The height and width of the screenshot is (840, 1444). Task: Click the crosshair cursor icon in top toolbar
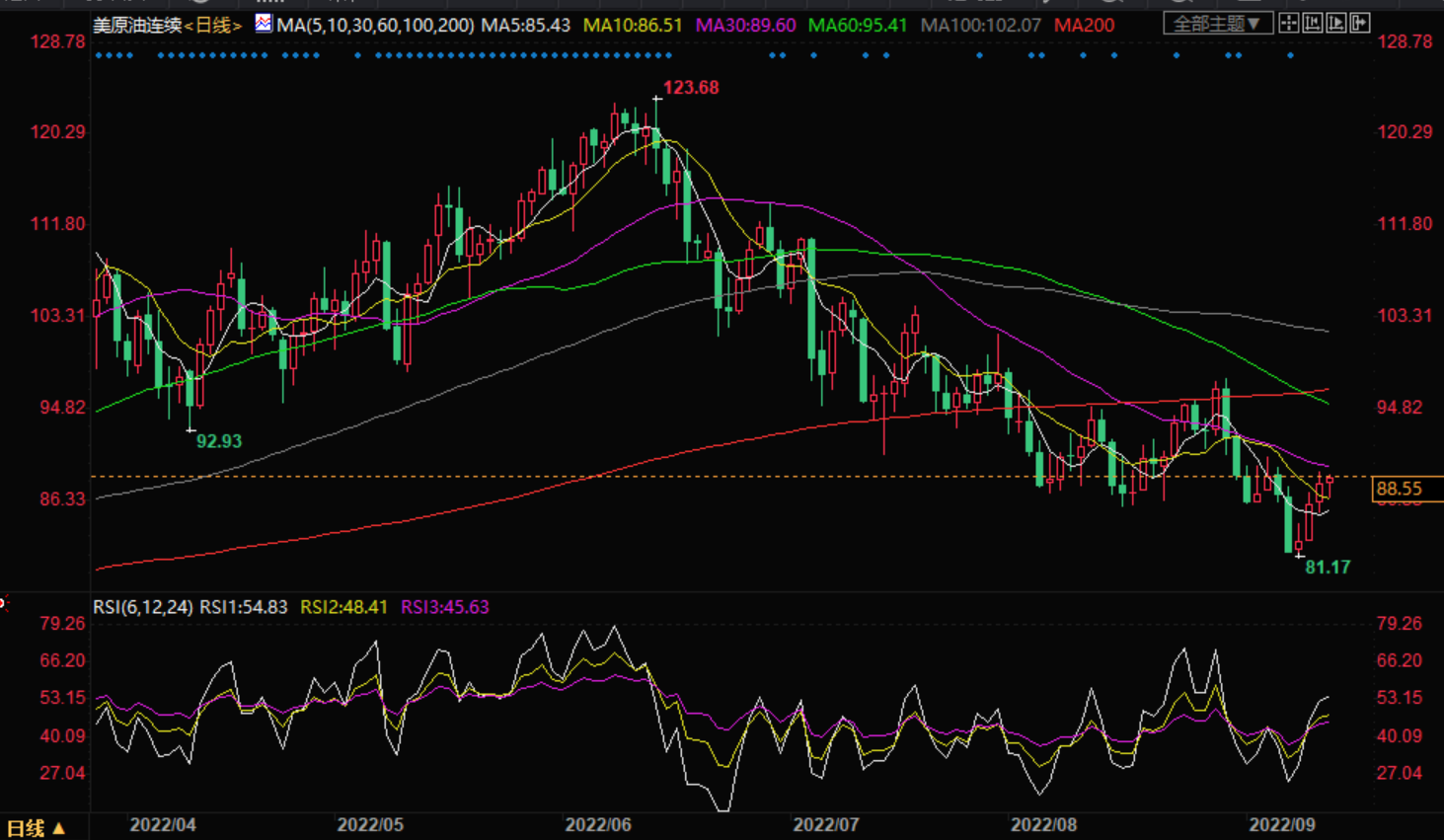coord(1289,23)
